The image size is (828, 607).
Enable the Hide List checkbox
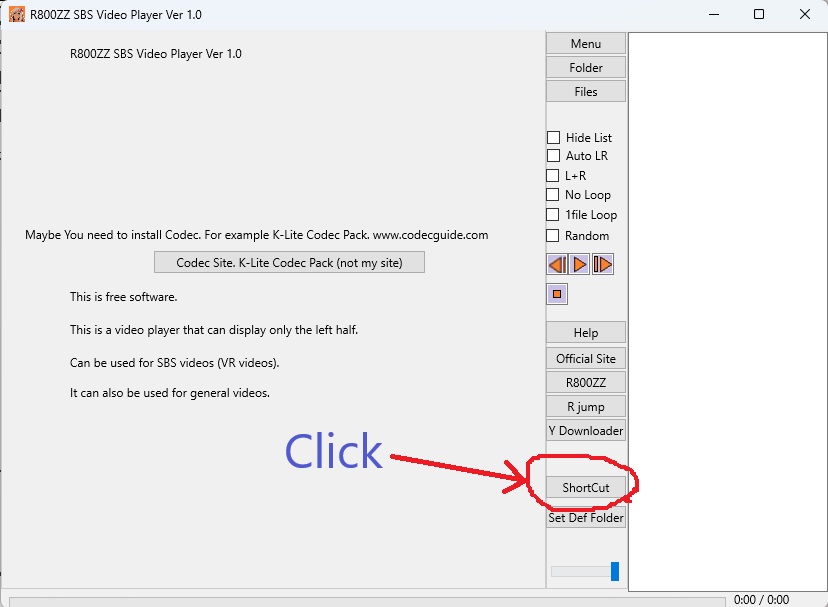tap(553, 138)
